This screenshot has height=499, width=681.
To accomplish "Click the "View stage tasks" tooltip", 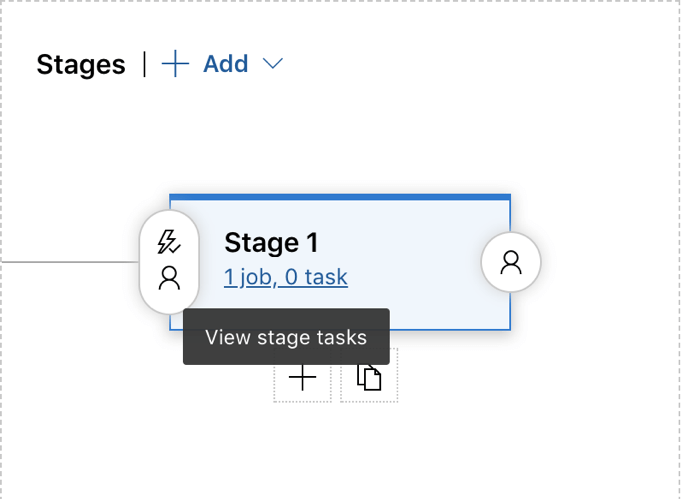I will pos(286,337).
